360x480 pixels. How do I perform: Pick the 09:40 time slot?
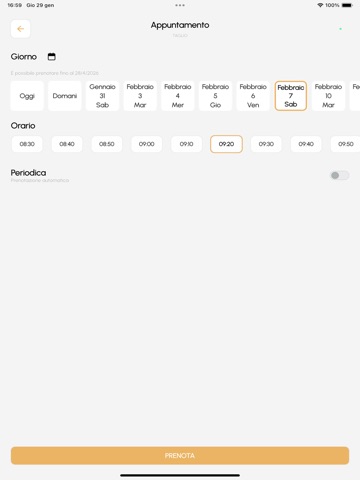point(306,144)
